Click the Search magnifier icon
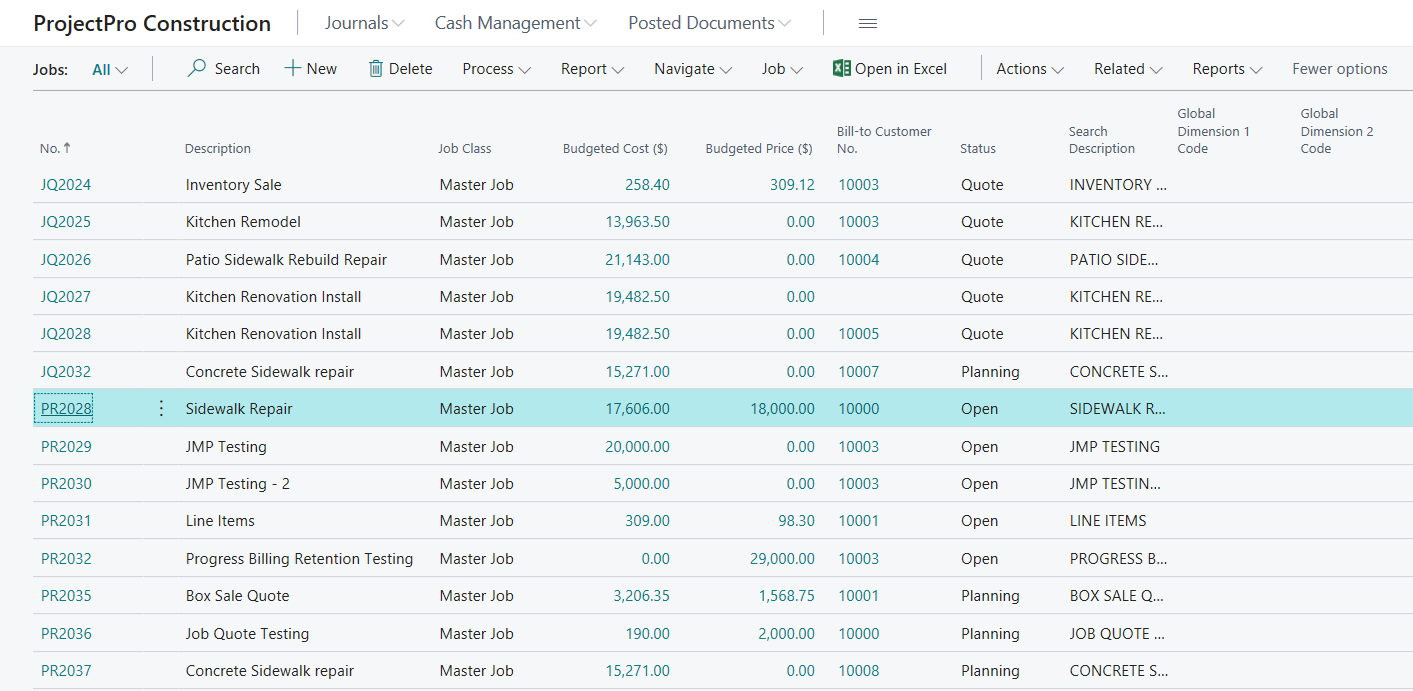 click(x=197, y=68)
